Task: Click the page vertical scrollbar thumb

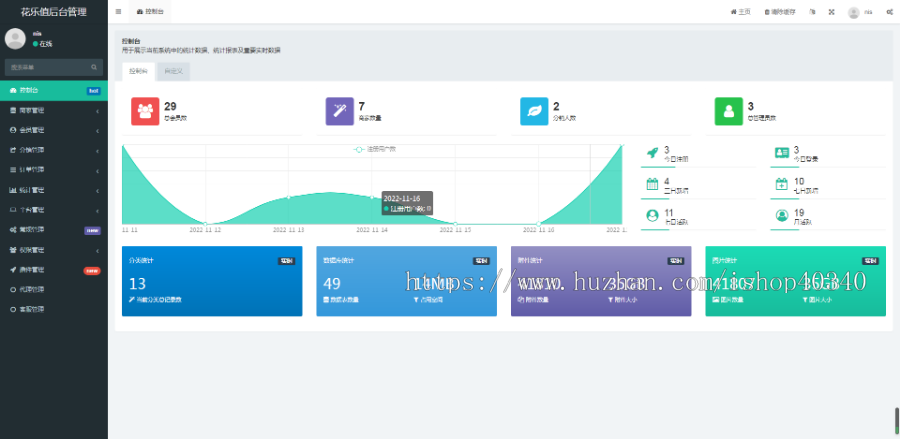Action: click(x=897, y=420)
